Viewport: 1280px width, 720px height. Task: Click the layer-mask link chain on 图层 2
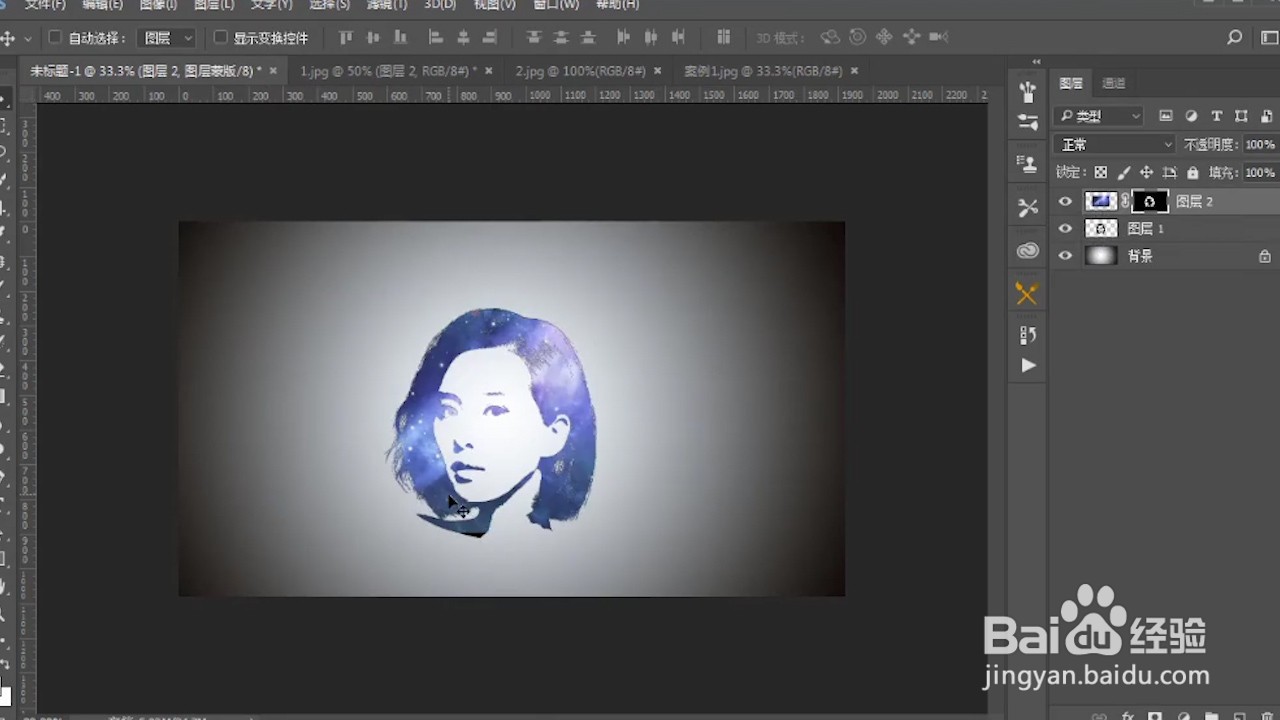1125,201
